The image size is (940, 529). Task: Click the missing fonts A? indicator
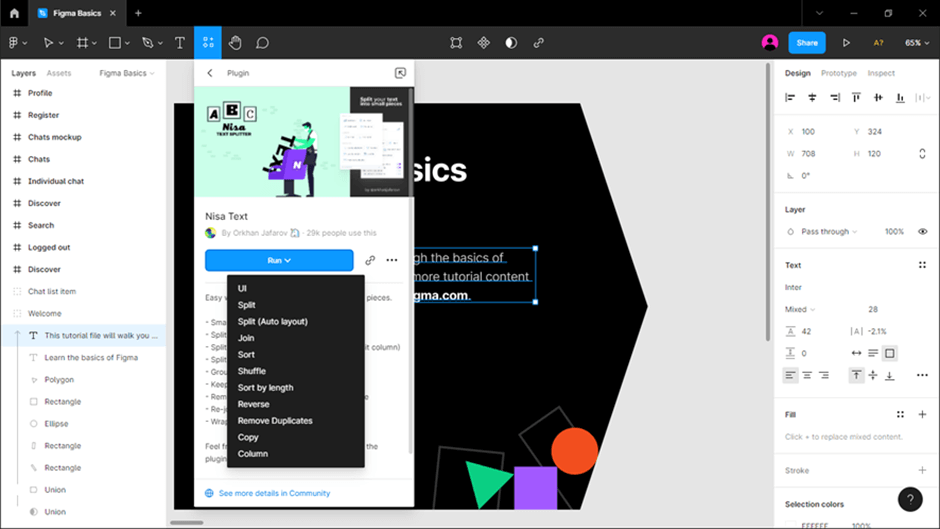click(878, 43)
